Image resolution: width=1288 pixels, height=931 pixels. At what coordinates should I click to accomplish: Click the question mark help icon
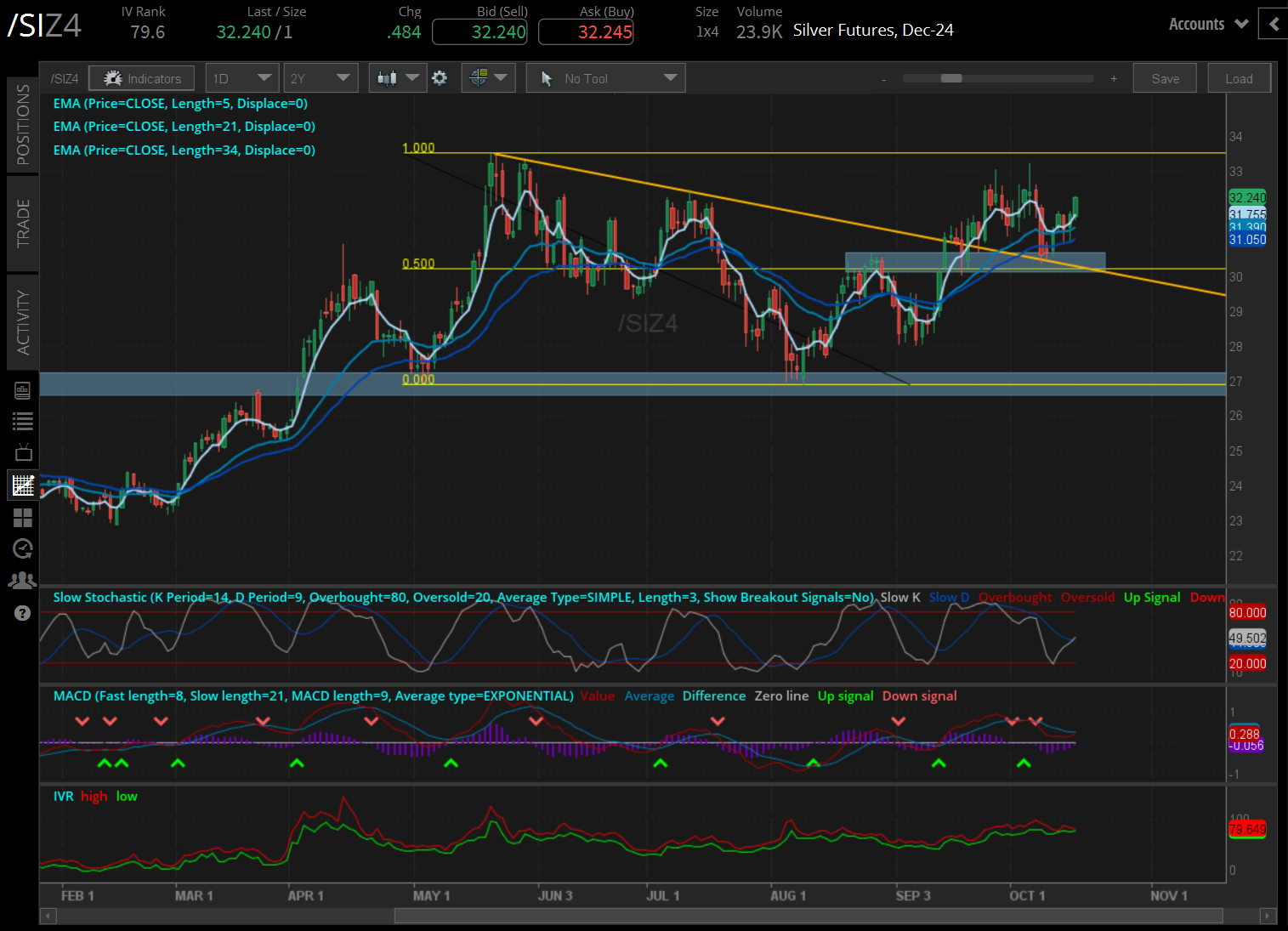[x=23, y=613]
